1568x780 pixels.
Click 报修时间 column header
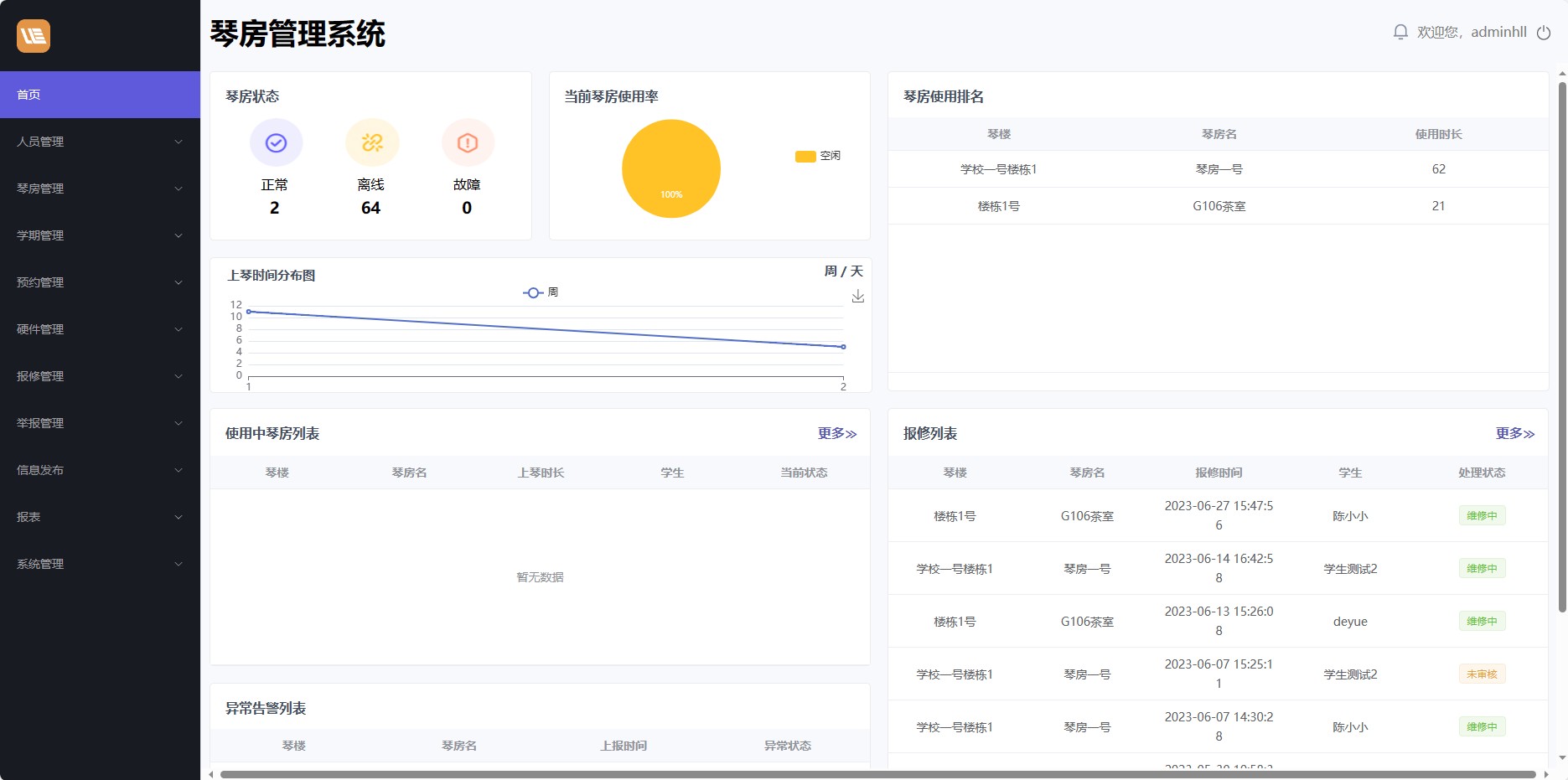[1219, 473]
